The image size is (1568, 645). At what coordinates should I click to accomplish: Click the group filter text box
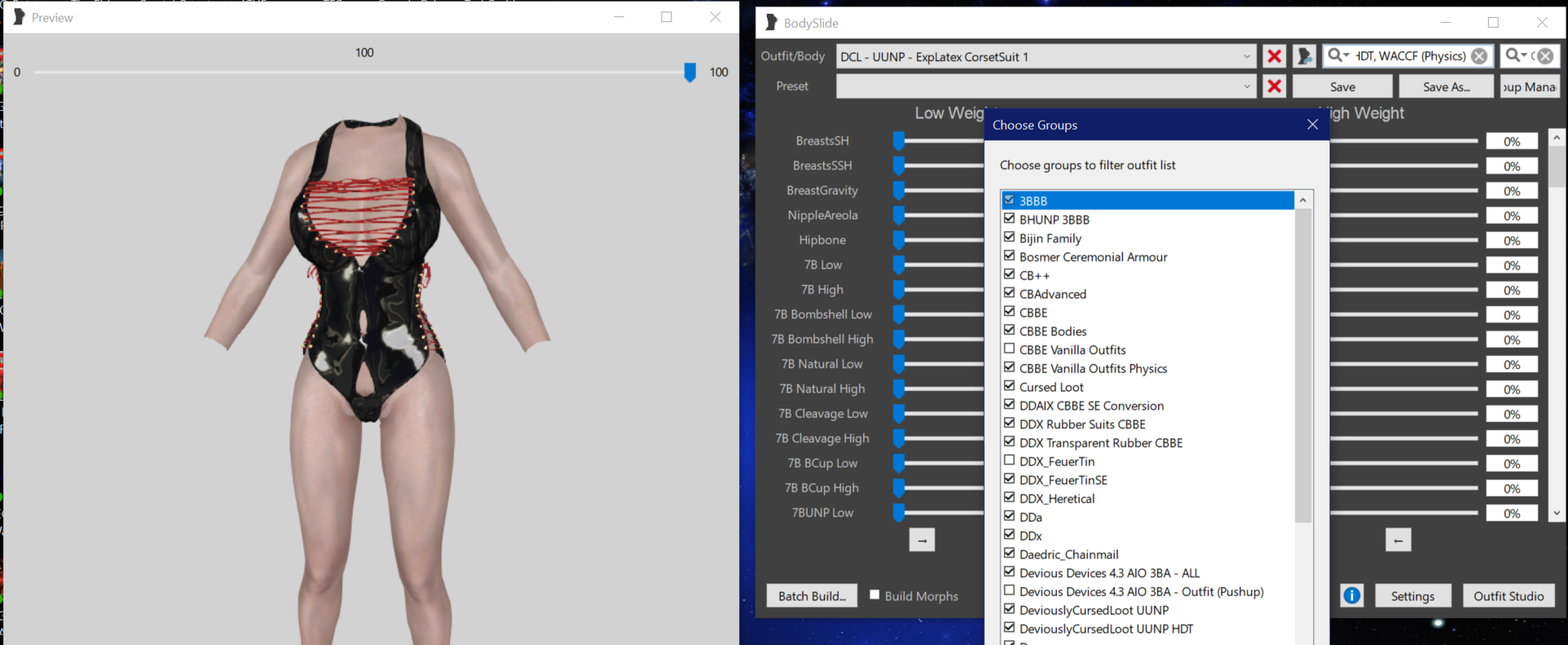coord(1410,56)
